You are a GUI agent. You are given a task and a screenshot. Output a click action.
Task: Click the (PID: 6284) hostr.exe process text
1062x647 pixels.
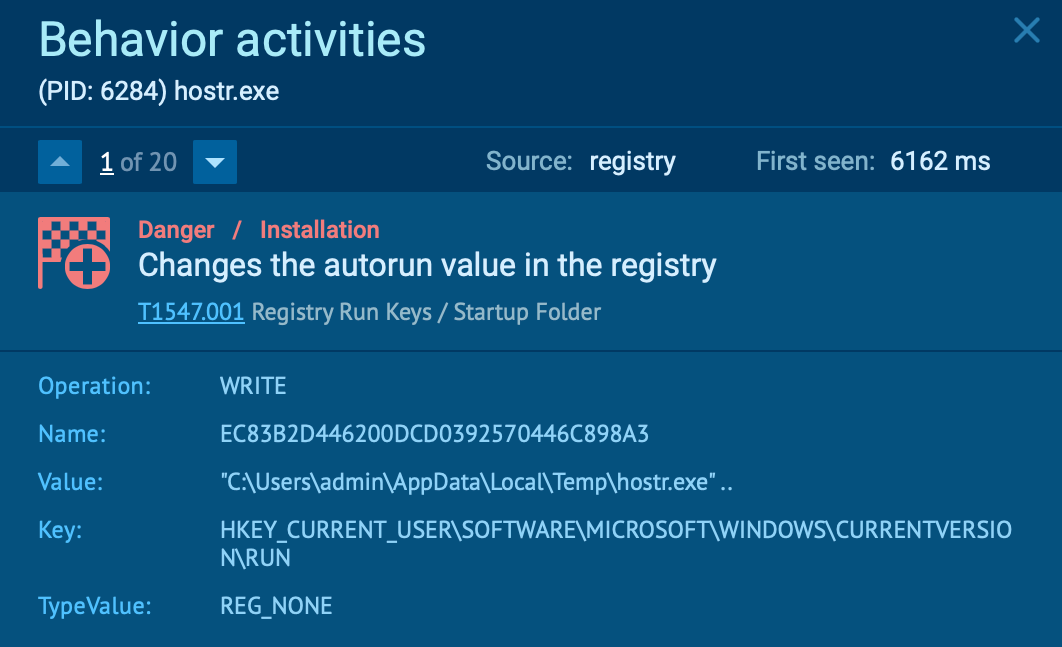click(x=159, y=92)
